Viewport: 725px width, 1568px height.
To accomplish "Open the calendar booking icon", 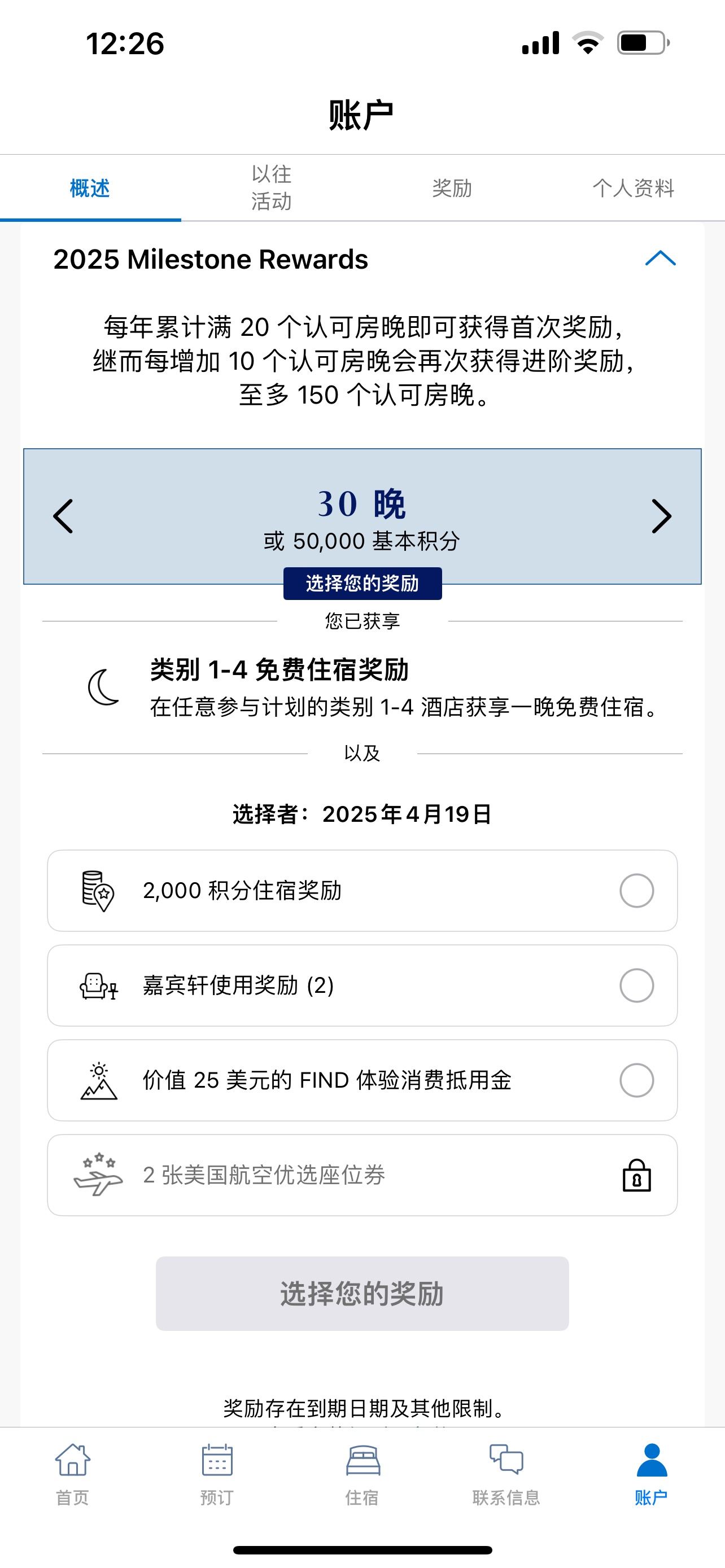I will coord(217,1460).
